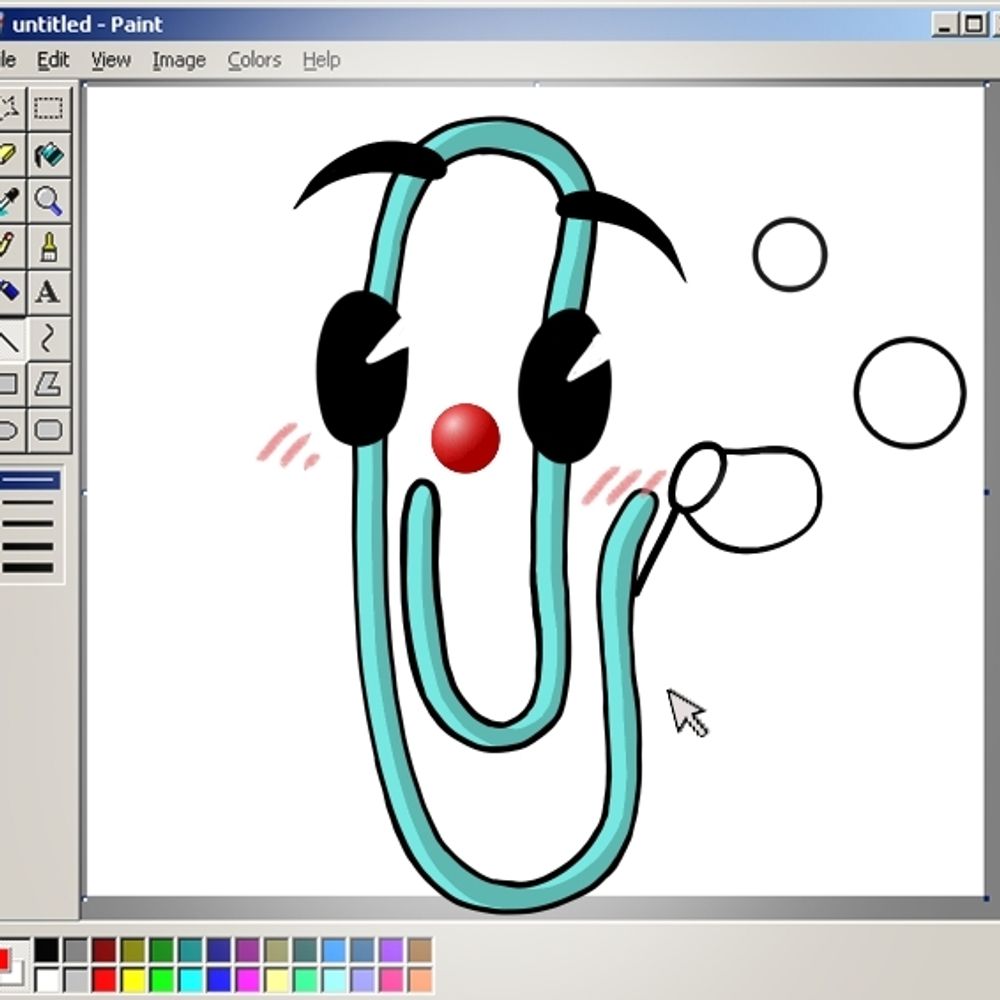Viewport: 1000px width, 1000px height.
Task: Choose the thickest line width option
Action: 28,568
